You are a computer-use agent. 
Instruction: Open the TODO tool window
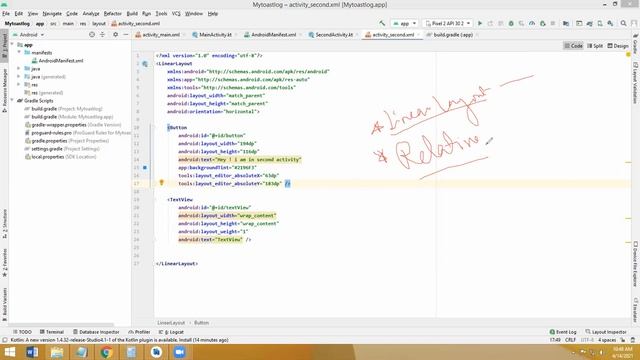(x=22, y=332)
